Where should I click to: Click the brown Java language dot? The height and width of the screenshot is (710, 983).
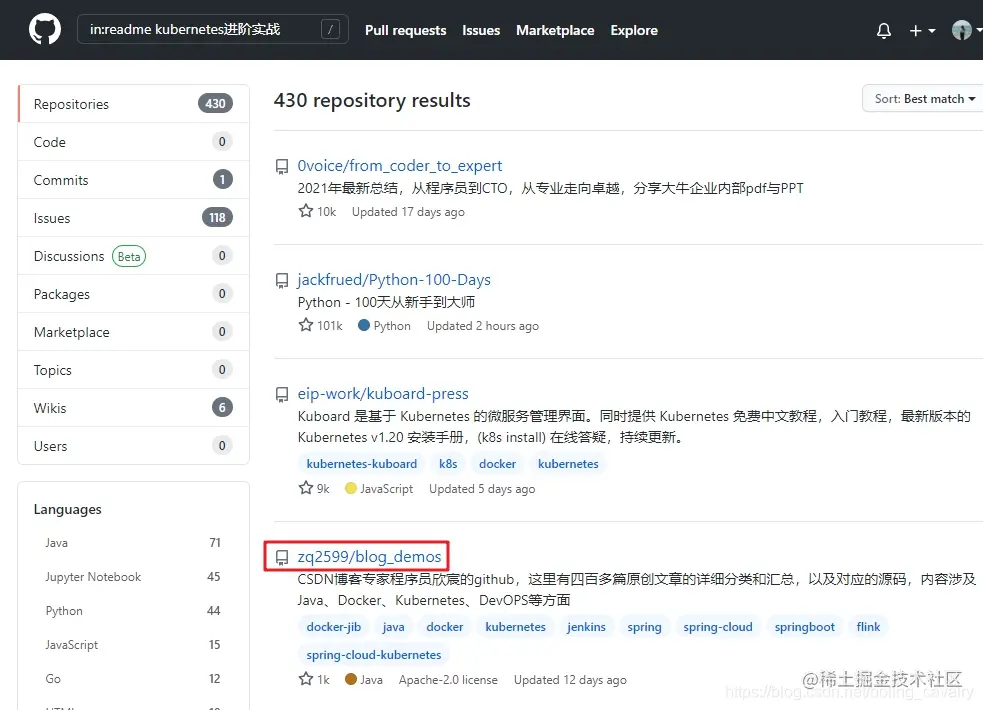(x=350, y=679)
